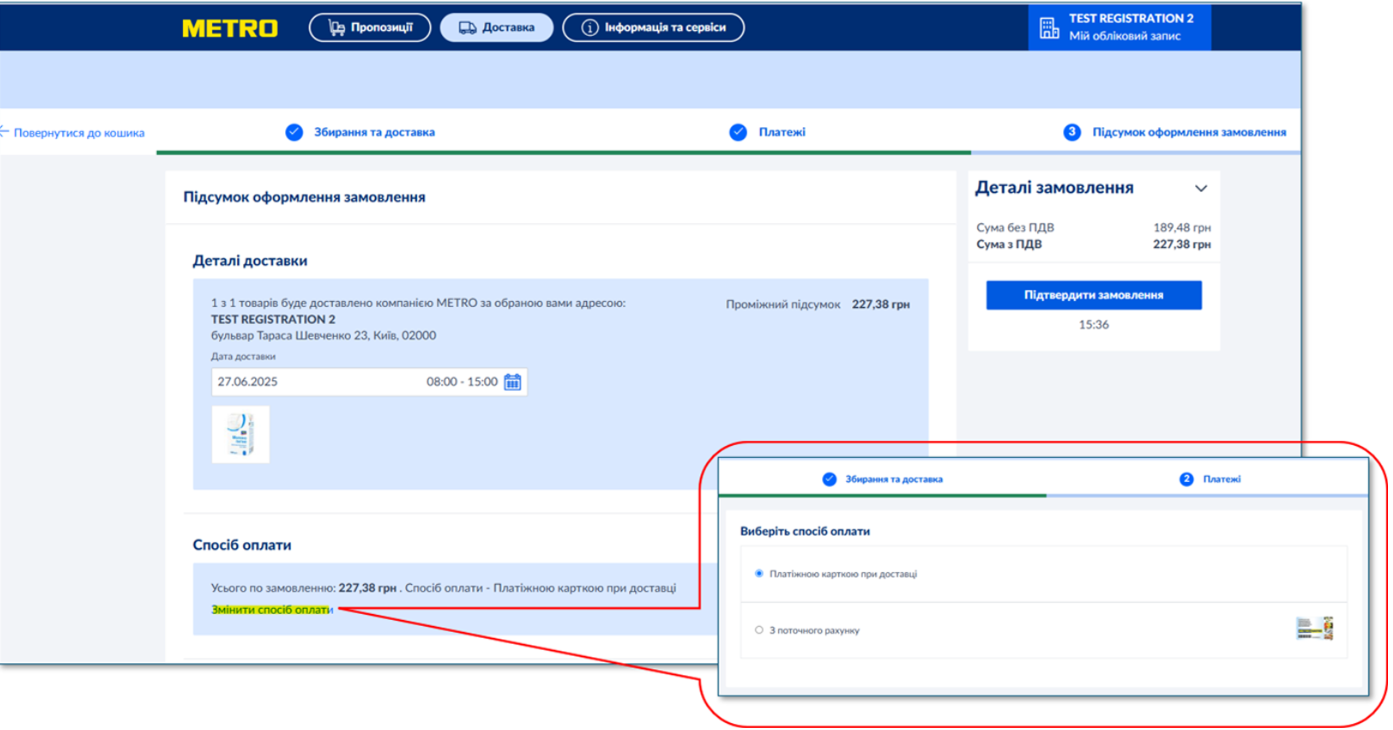This screenshot has height=730, width=1393.
Task: Click the Змінити спосіб оплати link
Action: (x=272, y=609)
